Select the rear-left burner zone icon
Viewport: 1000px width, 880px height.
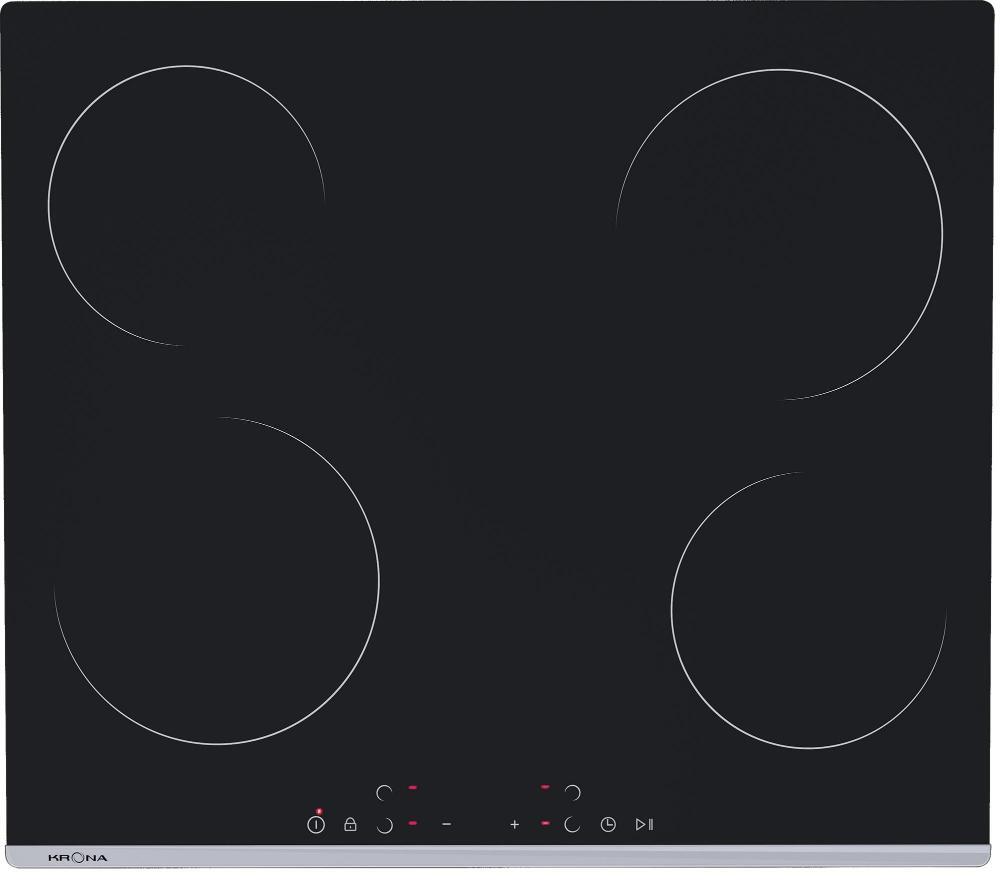point(384,792)
